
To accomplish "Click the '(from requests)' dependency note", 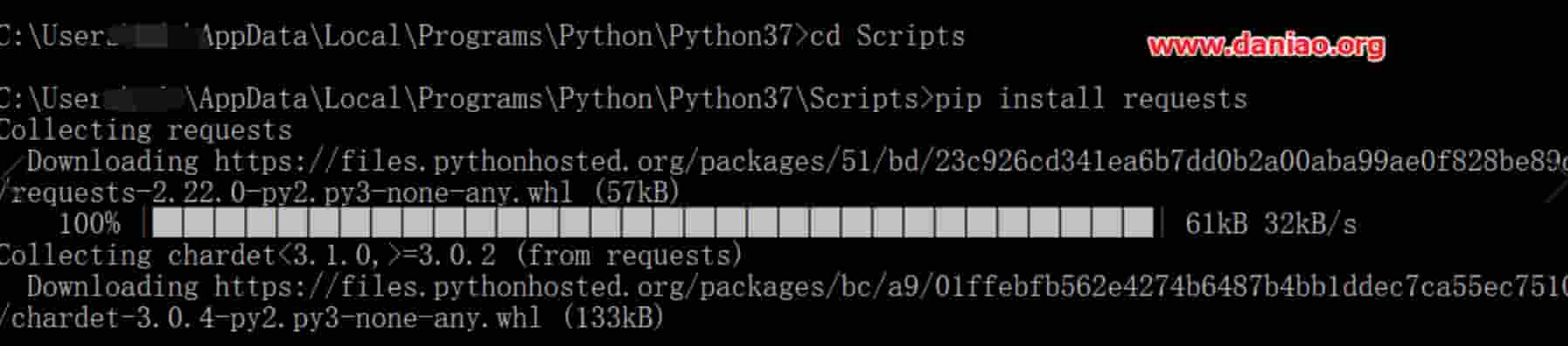I will (x=628, y=255).
